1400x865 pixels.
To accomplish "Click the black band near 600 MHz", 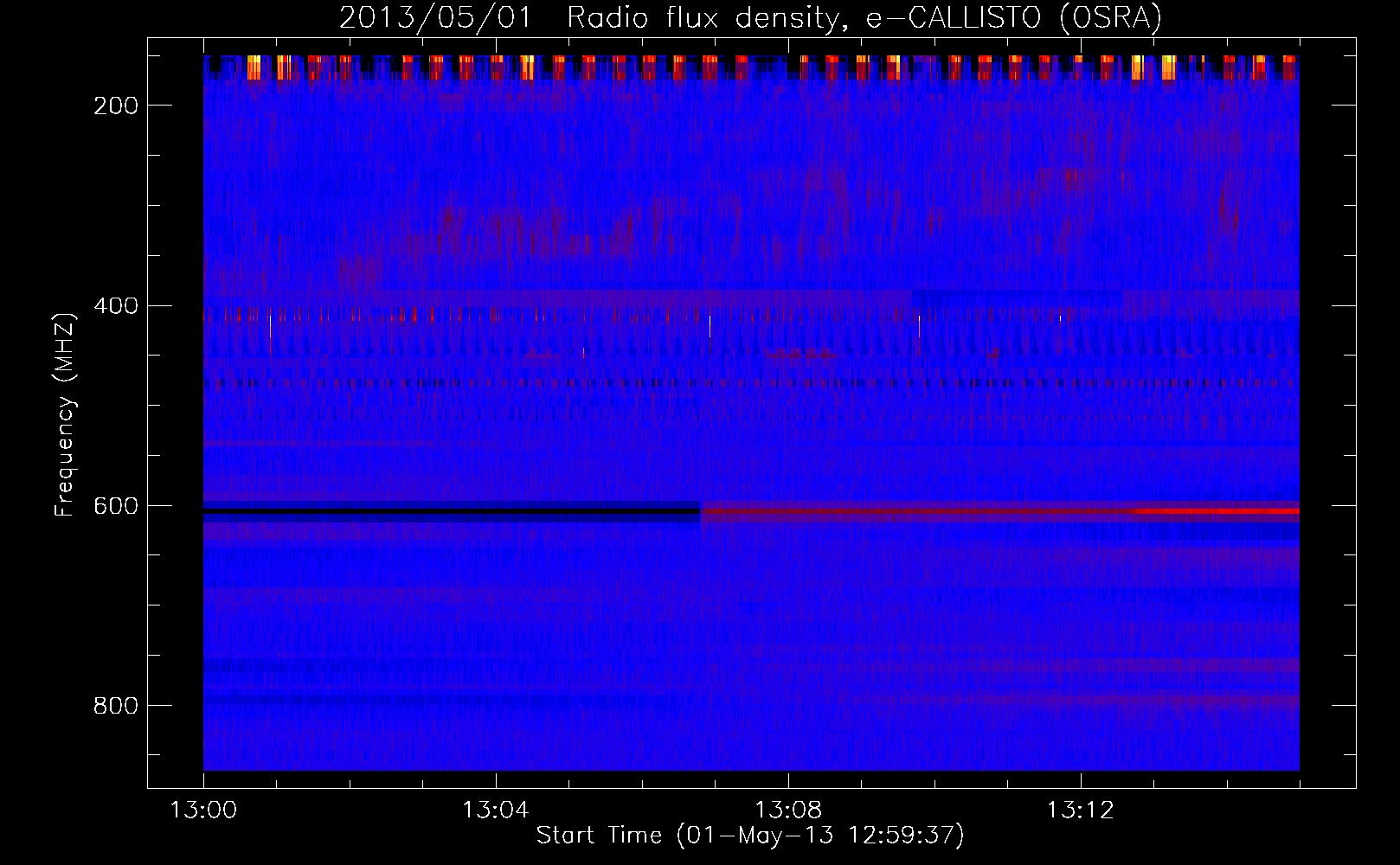I will click(452, 511).
